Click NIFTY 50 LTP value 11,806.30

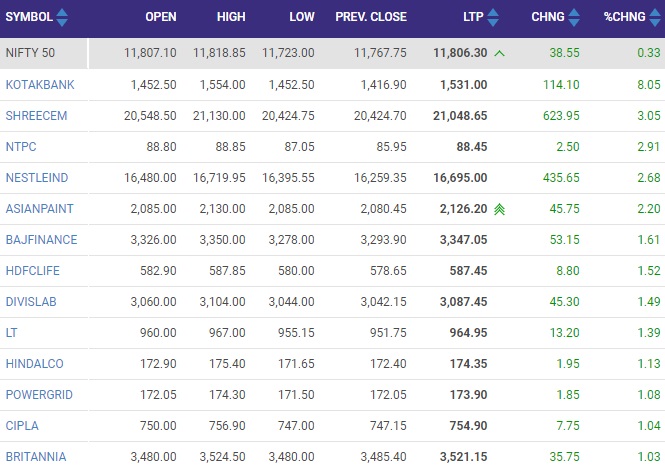click(x=460, y=53)
